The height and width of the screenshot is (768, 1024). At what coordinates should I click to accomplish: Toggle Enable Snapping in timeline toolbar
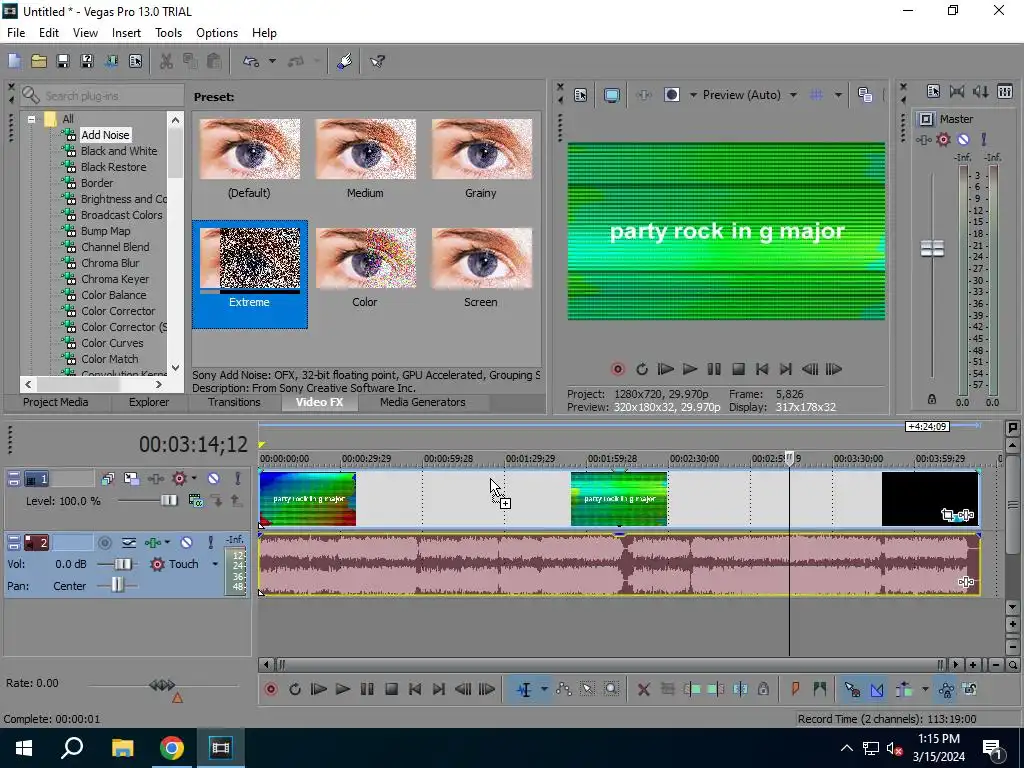tap(852, 689)
